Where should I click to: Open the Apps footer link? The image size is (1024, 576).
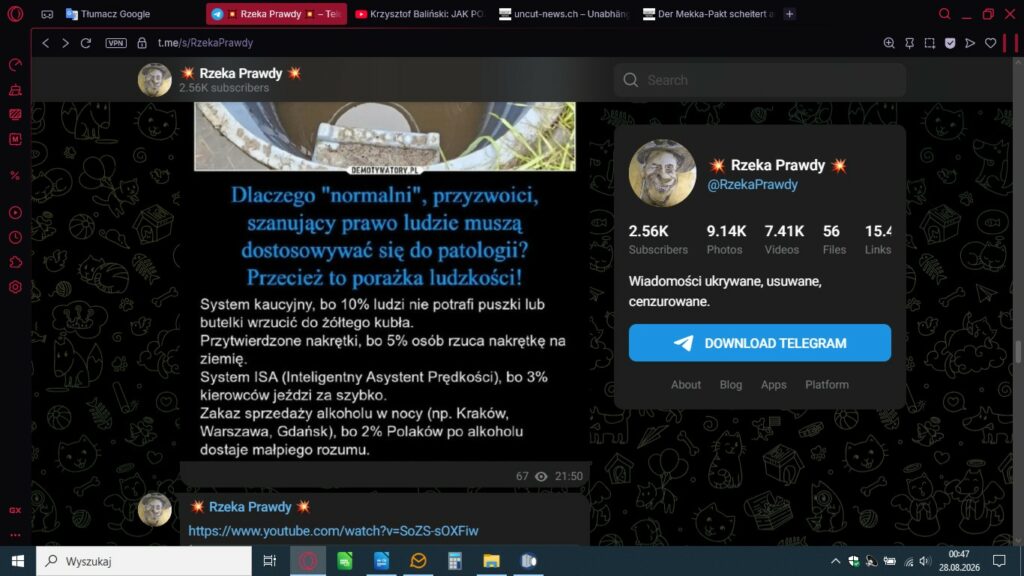[773, 385]
